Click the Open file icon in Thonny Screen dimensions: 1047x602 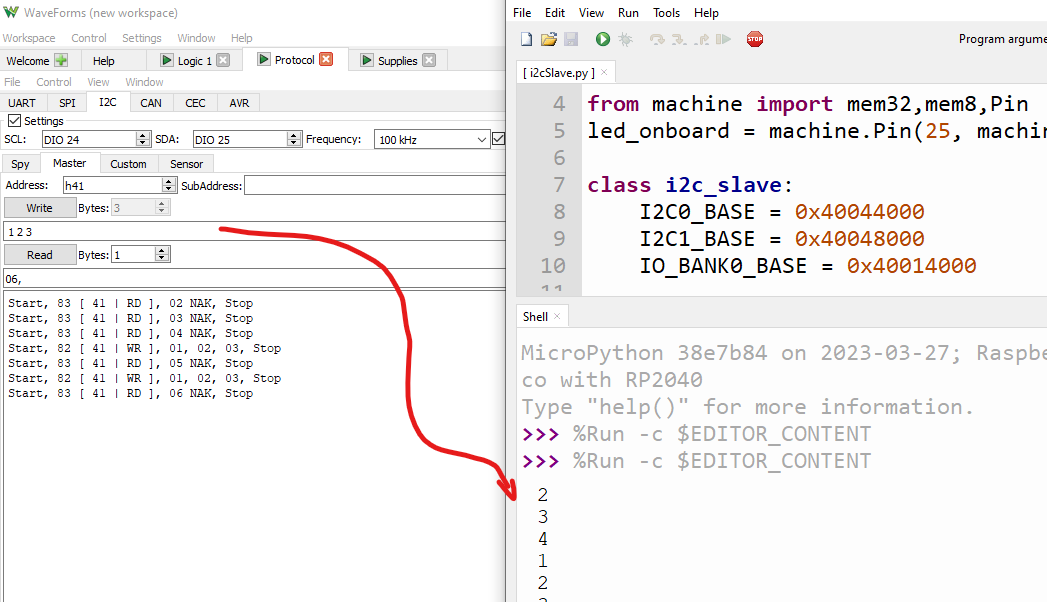coord(548,39)
